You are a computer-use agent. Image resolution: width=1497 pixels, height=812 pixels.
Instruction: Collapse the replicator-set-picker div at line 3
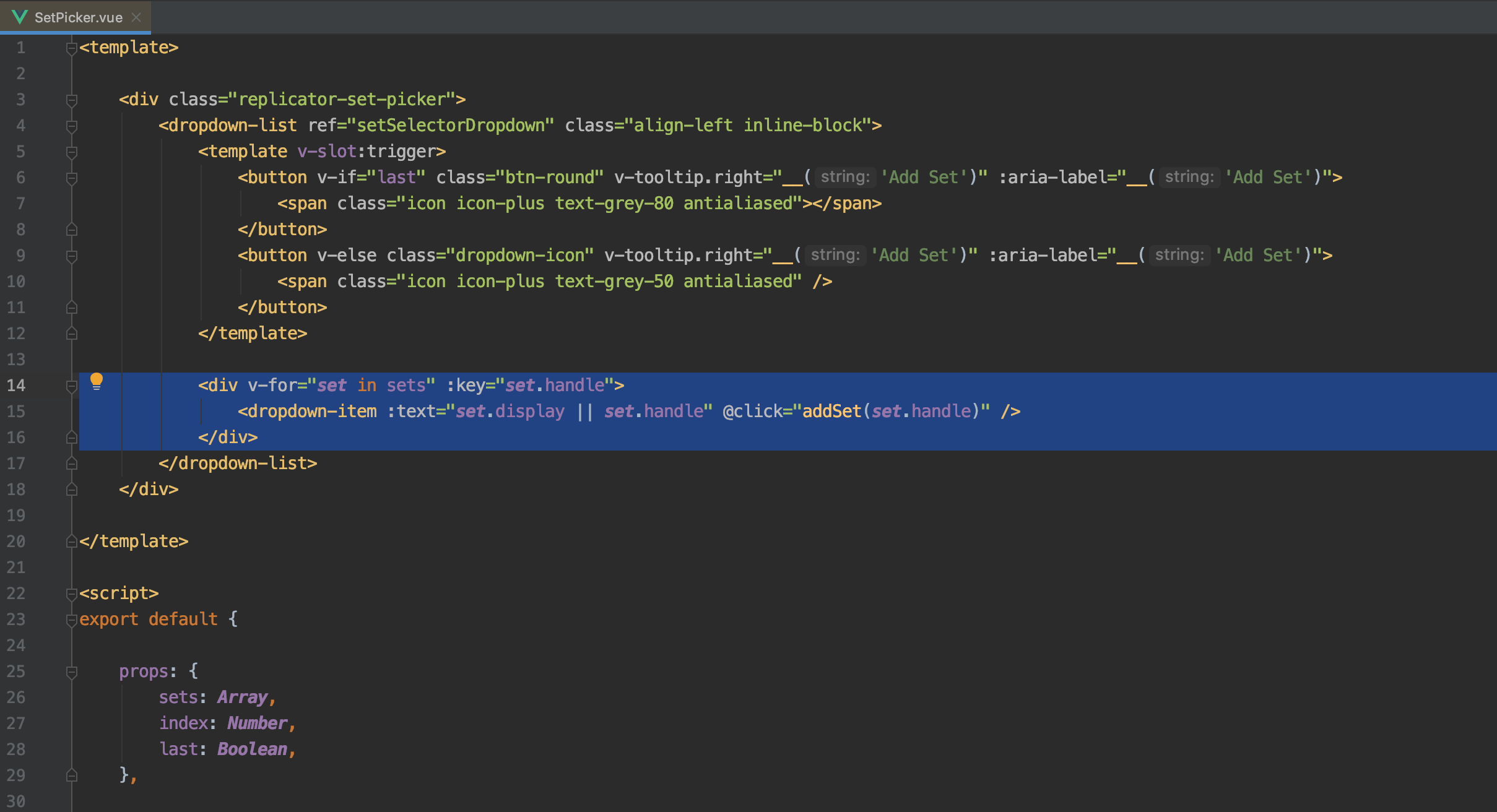tap(71, 99)
